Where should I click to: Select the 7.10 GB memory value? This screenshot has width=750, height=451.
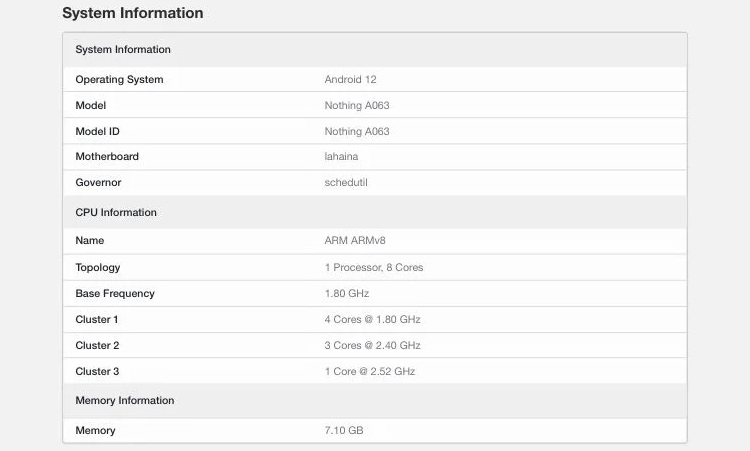(x=345, y=431)
